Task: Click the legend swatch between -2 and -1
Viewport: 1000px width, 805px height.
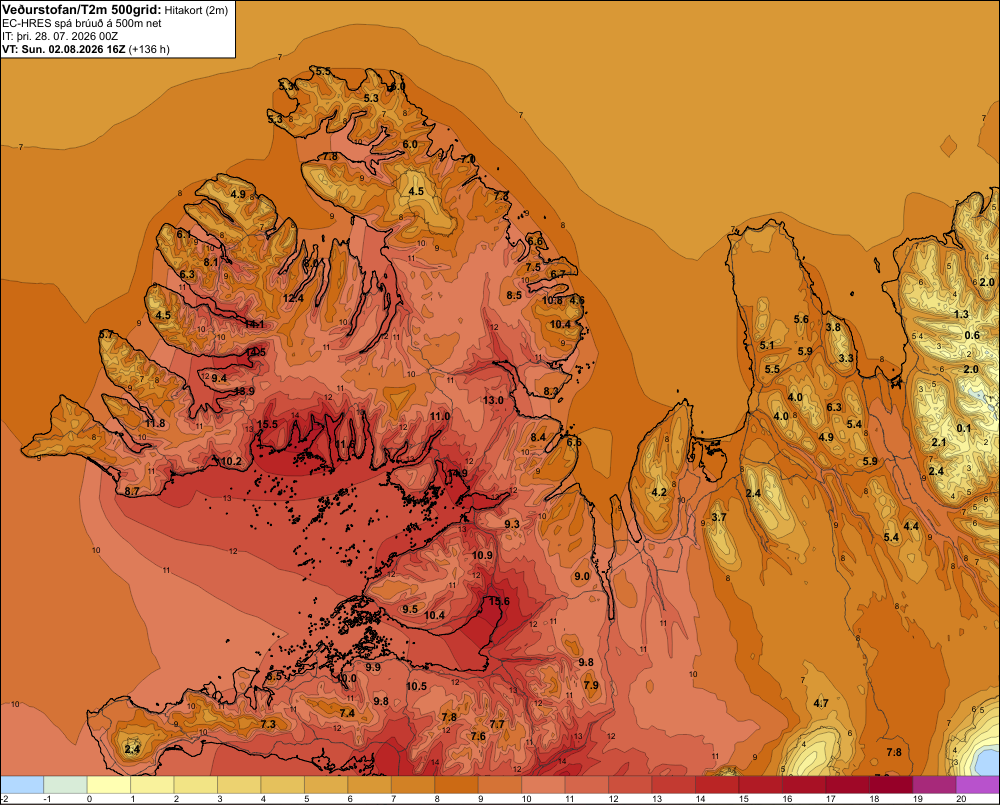Action: [22, 785]
